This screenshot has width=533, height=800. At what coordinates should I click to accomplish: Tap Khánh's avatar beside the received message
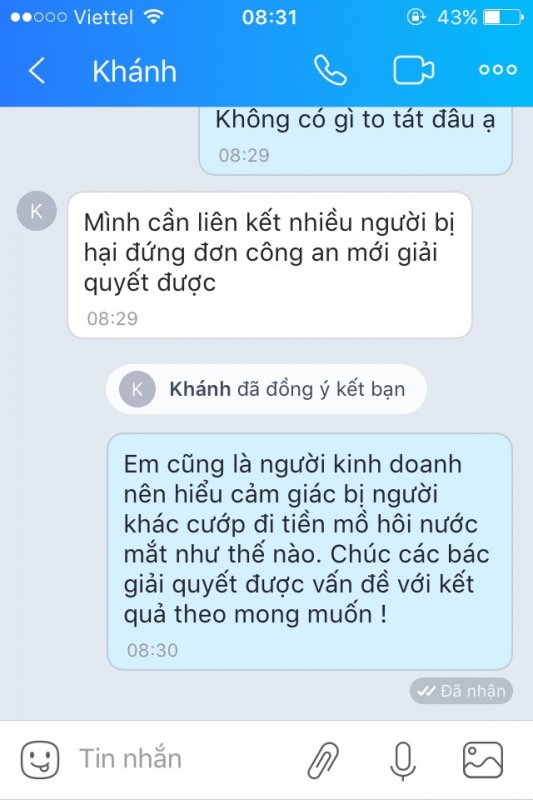[x=36, y=211]
